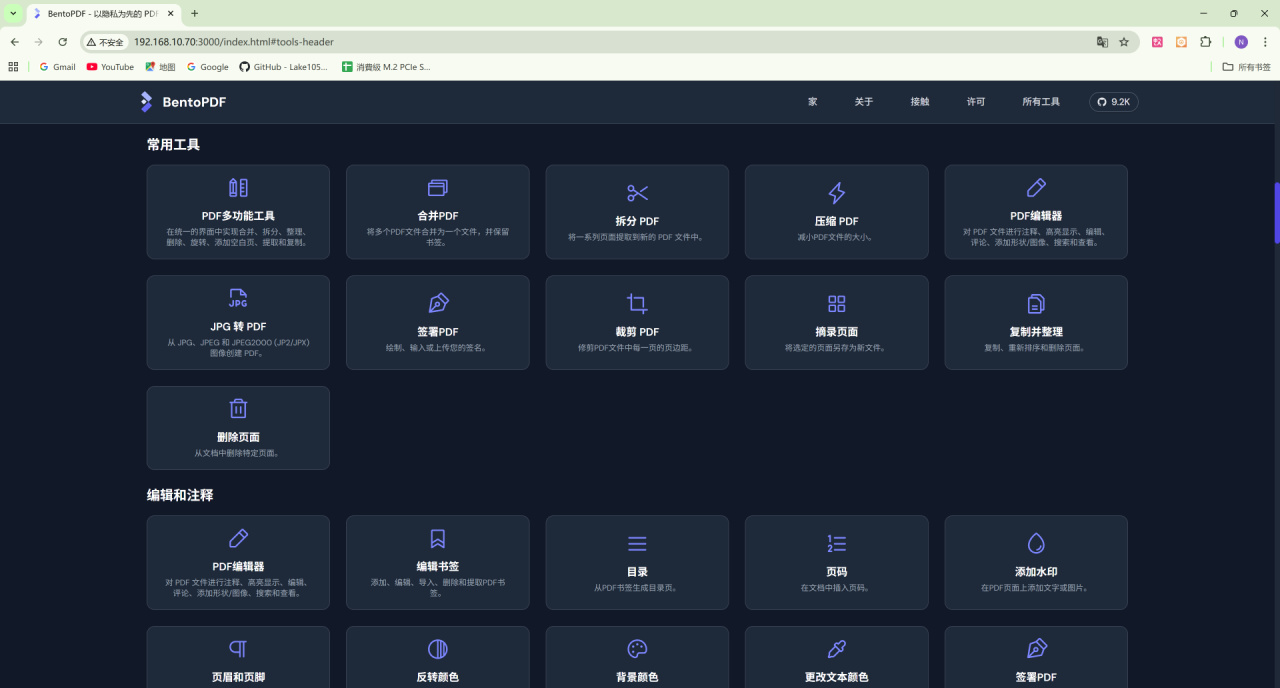
Task: Click the list-lines icon for 目录
Action: click(x=637, y=544)
